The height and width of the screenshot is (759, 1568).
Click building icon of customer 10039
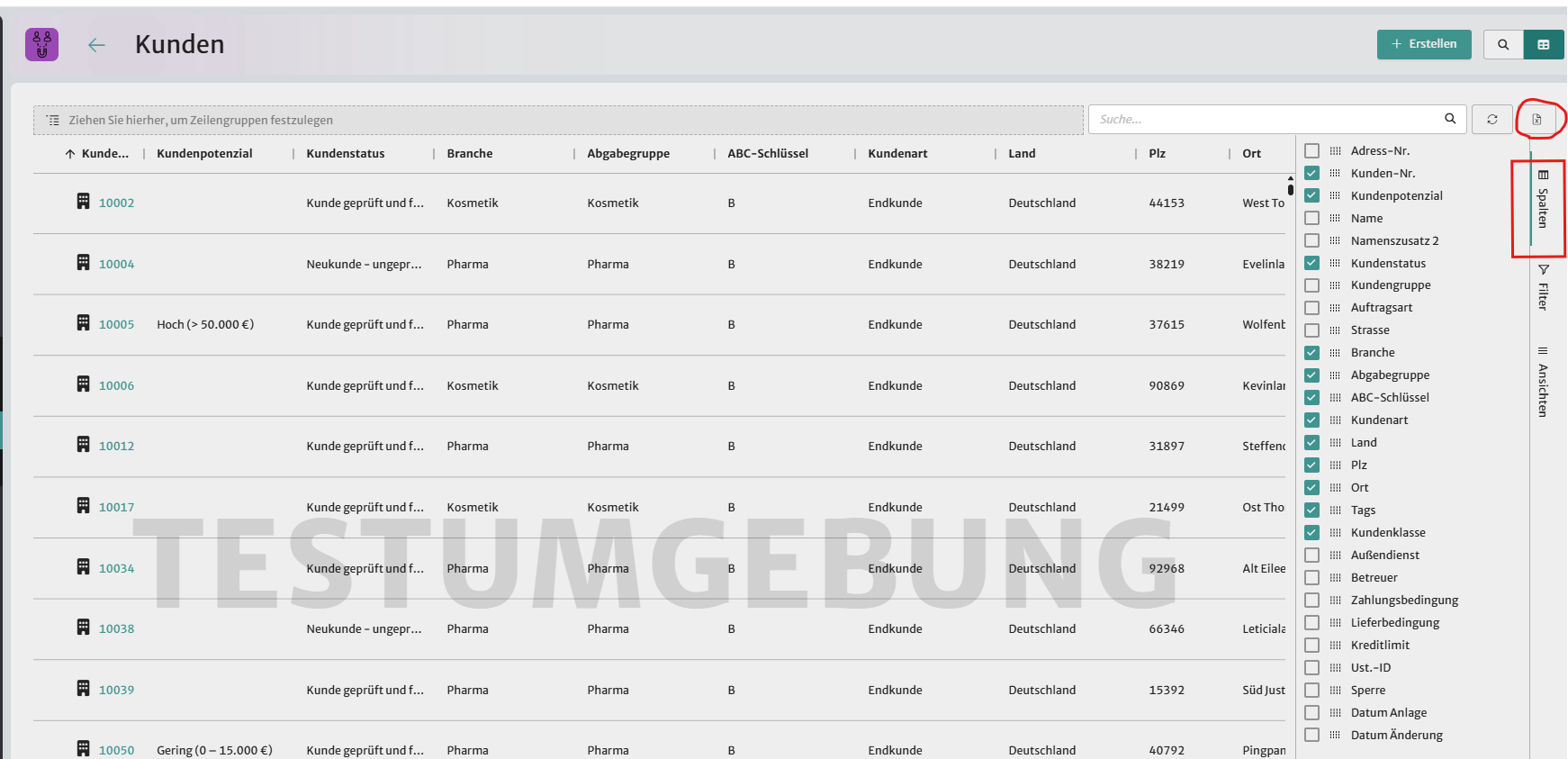point(83,688)
